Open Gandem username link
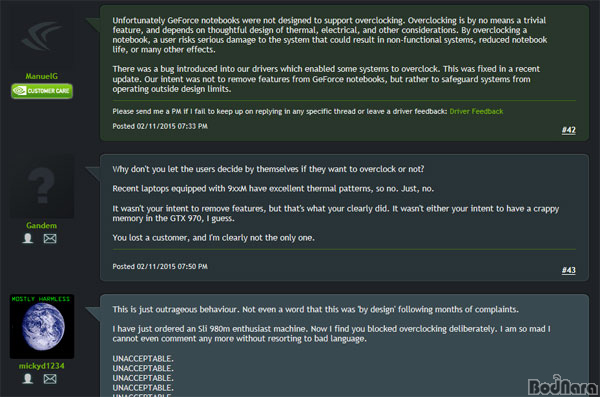 (42, 225)
